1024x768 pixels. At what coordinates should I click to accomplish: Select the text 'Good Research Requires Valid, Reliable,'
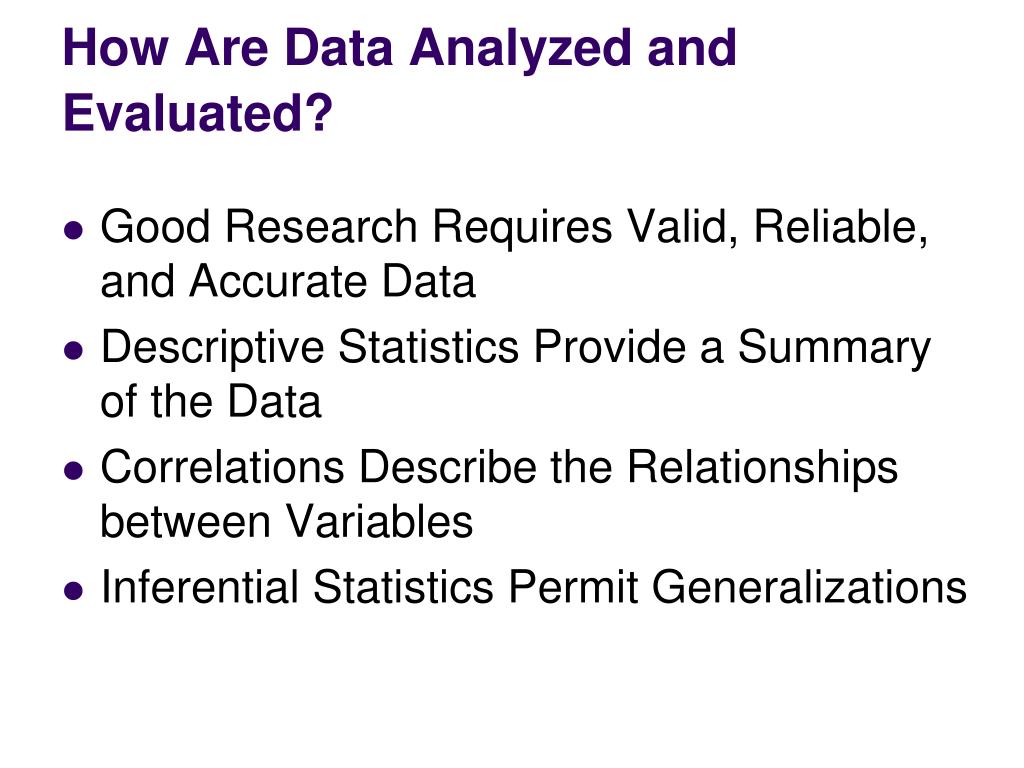tap(515, 230)
